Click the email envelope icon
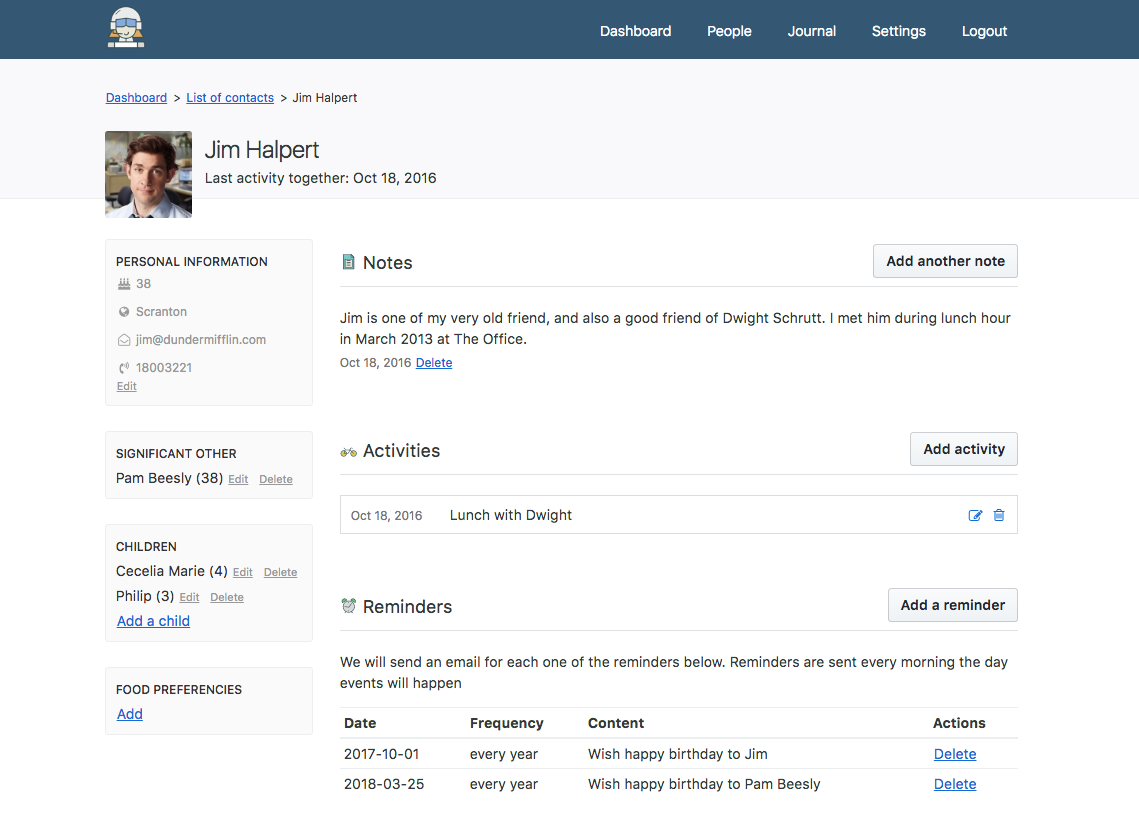 [x=122, y=339]
